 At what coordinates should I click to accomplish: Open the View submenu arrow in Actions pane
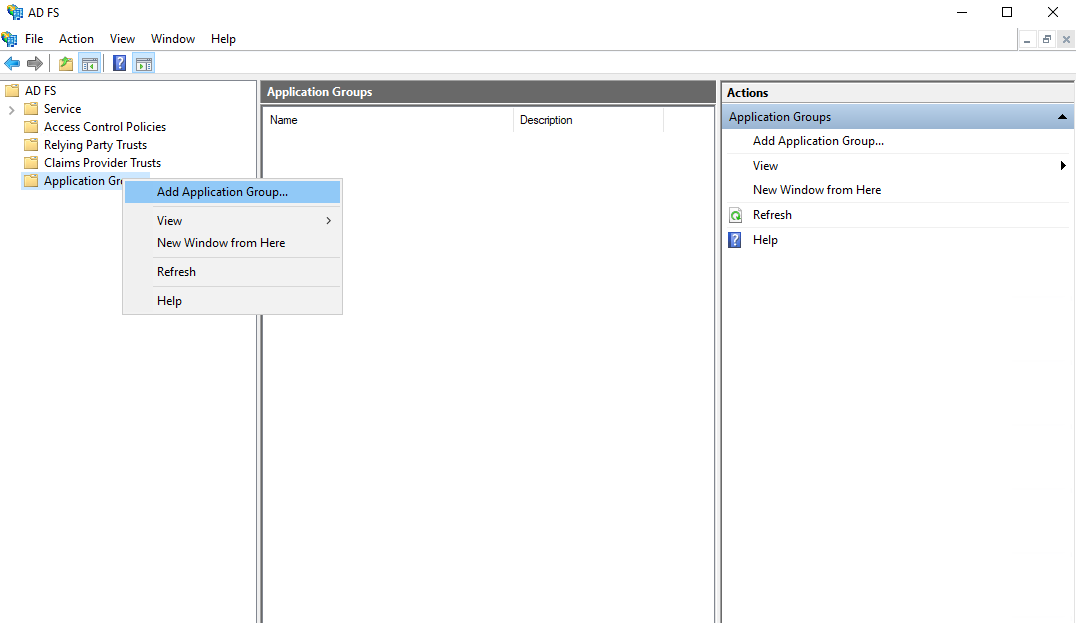1063,166
